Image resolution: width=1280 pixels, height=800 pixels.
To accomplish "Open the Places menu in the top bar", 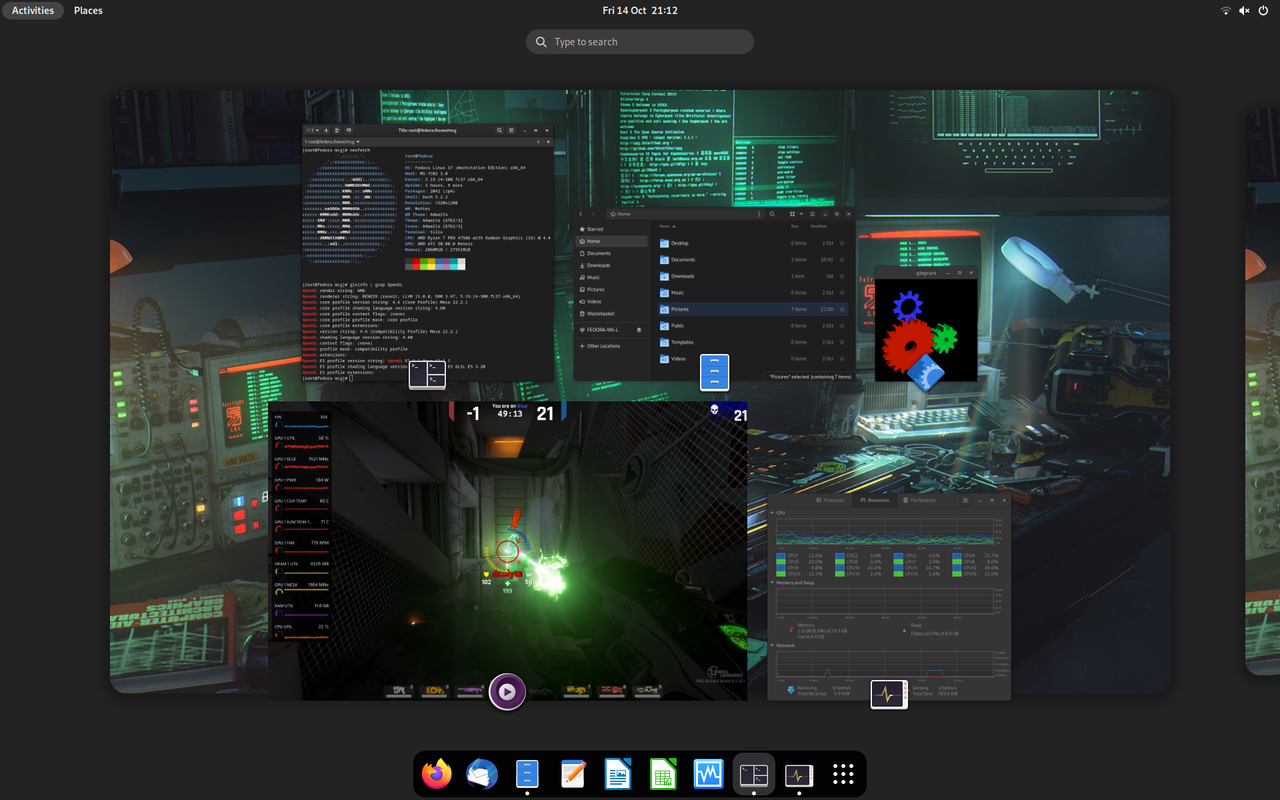I will pyautogui.click(x=88, y=10).
